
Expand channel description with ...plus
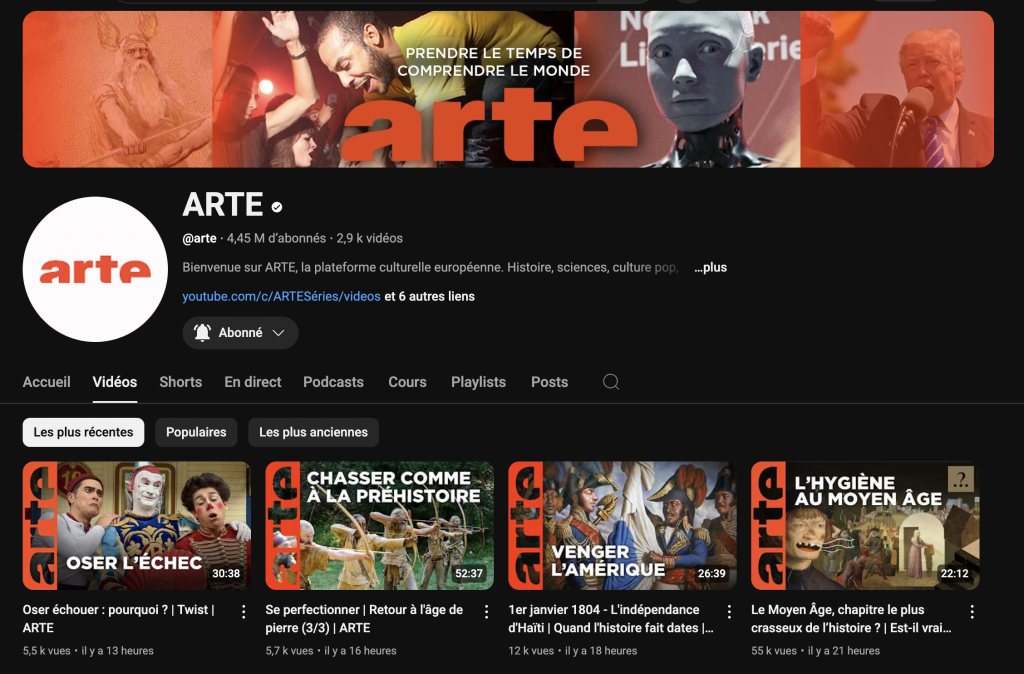pyautogui.click(x=710, y=268)
